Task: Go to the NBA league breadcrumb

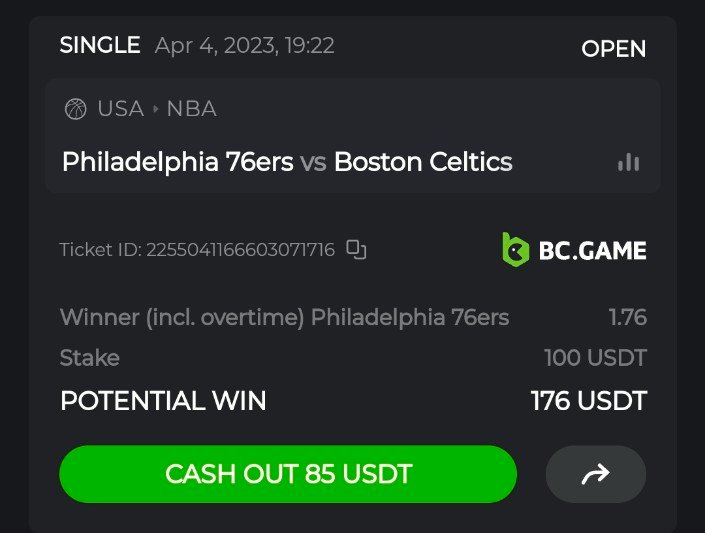Action: 191,109
